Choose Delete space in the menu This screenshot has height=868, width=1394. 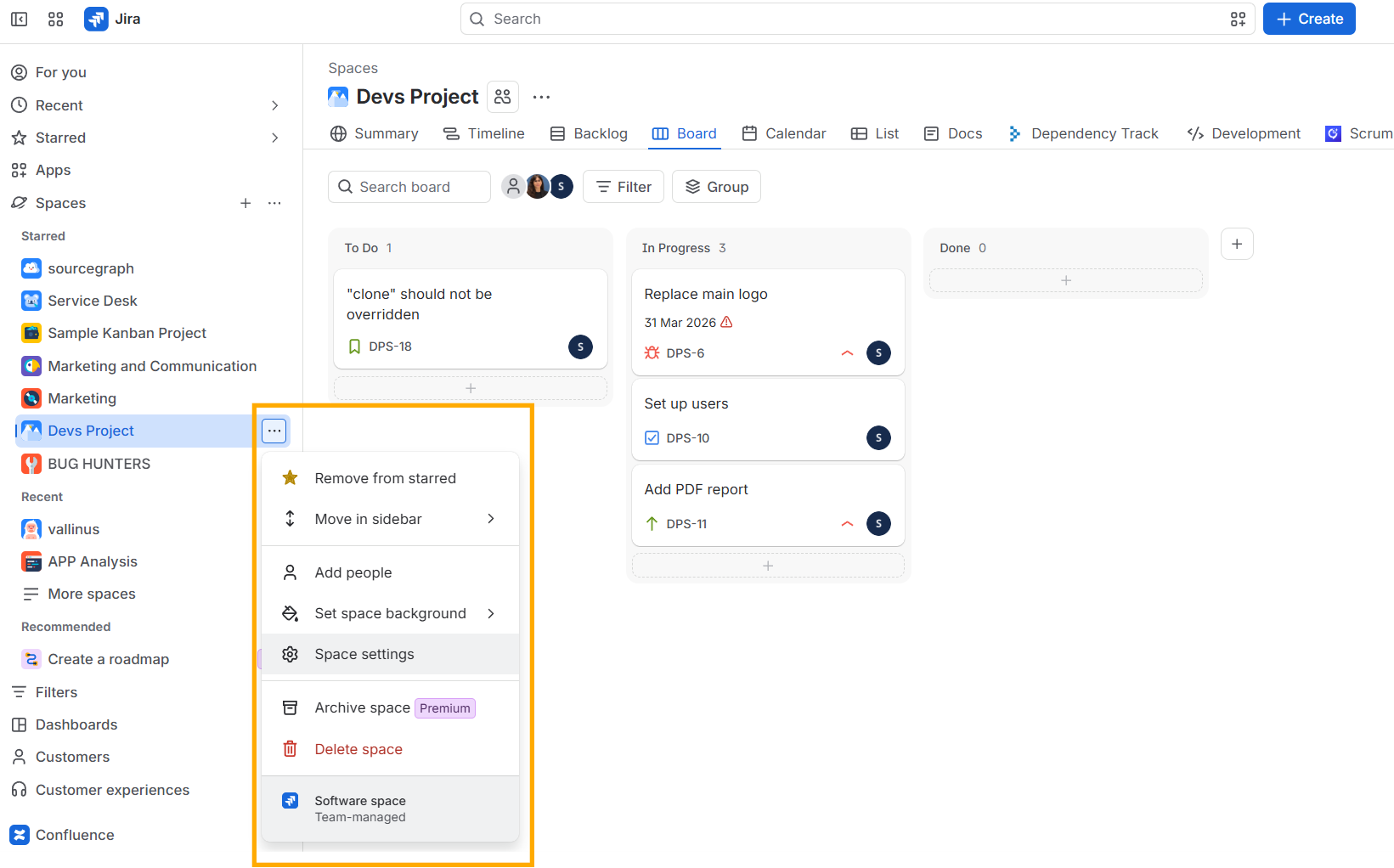pyautogui.click(x=390, y=749)
